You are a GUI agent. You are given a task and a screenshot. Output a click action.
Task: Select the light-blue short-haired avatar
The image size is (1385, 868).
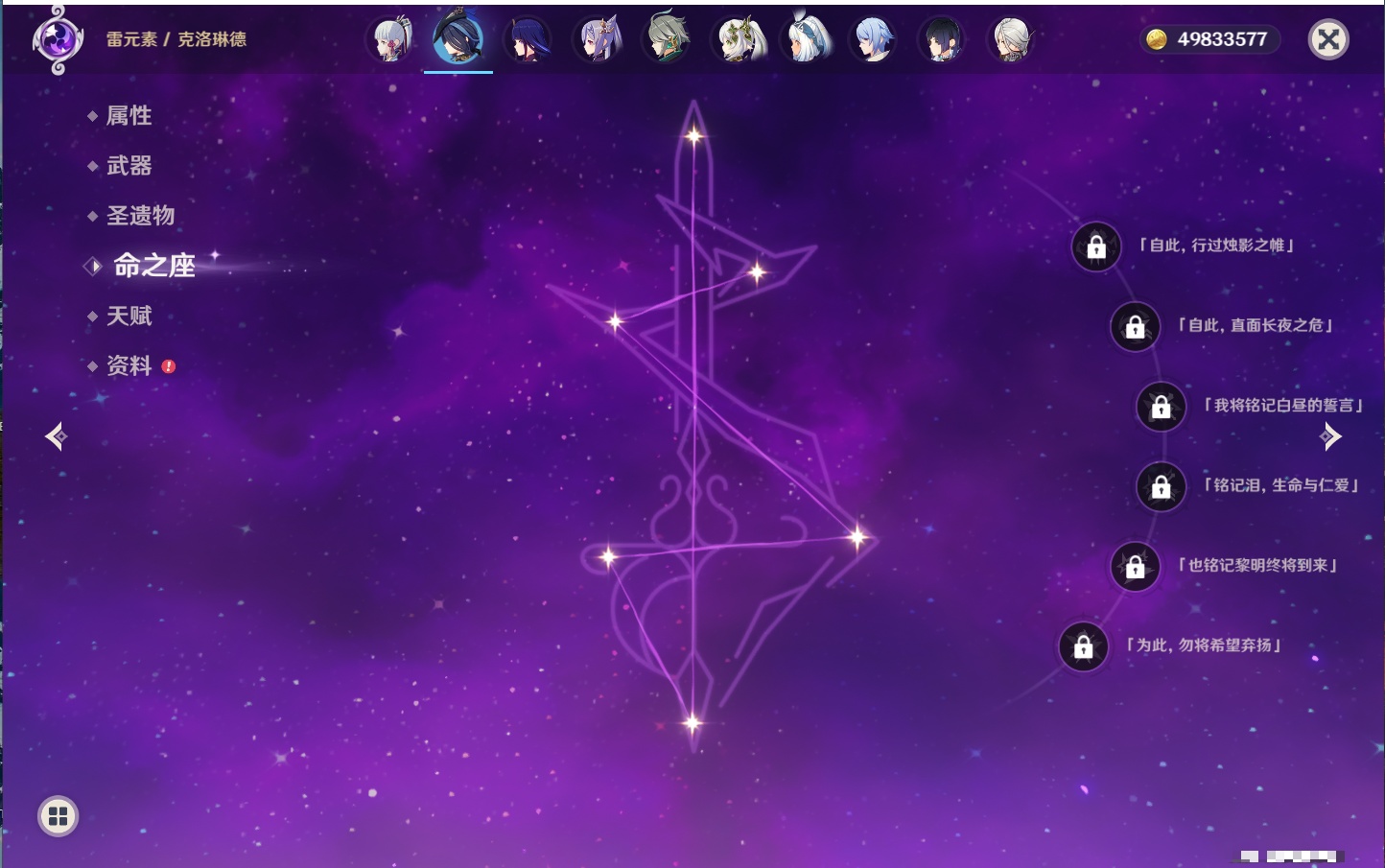pyautogui.click(x=874, y=39)
